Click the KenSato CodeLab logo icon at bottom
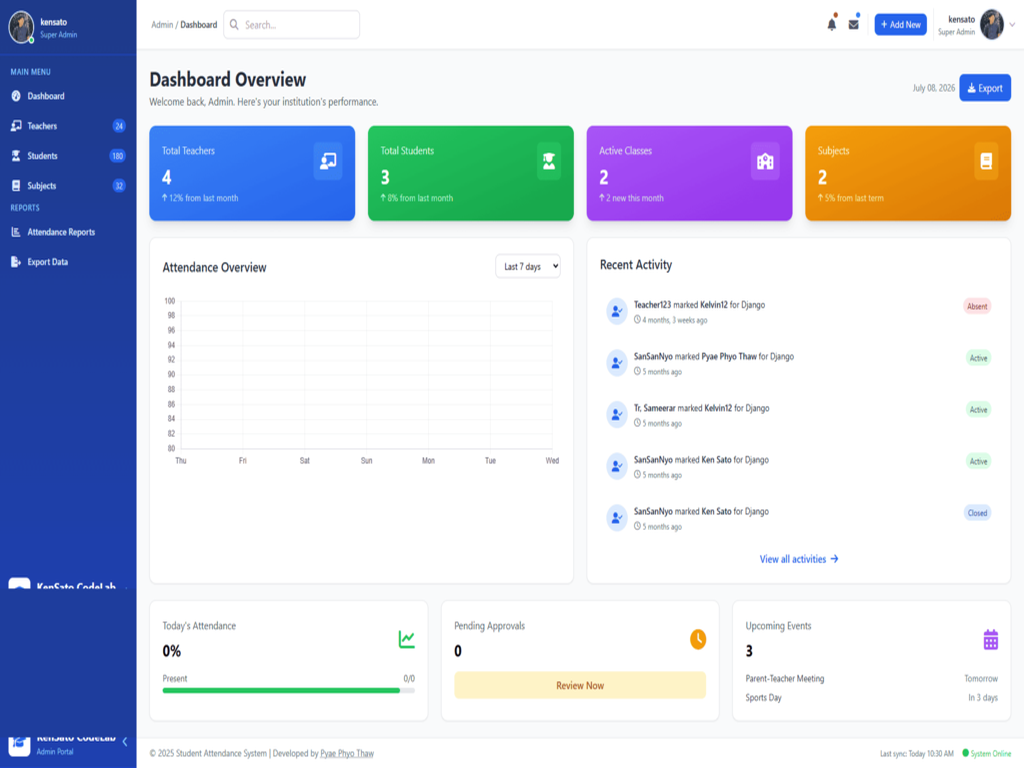Viewport: 1024px width, 768px height. pyautogui.click(x=19, y=744)
